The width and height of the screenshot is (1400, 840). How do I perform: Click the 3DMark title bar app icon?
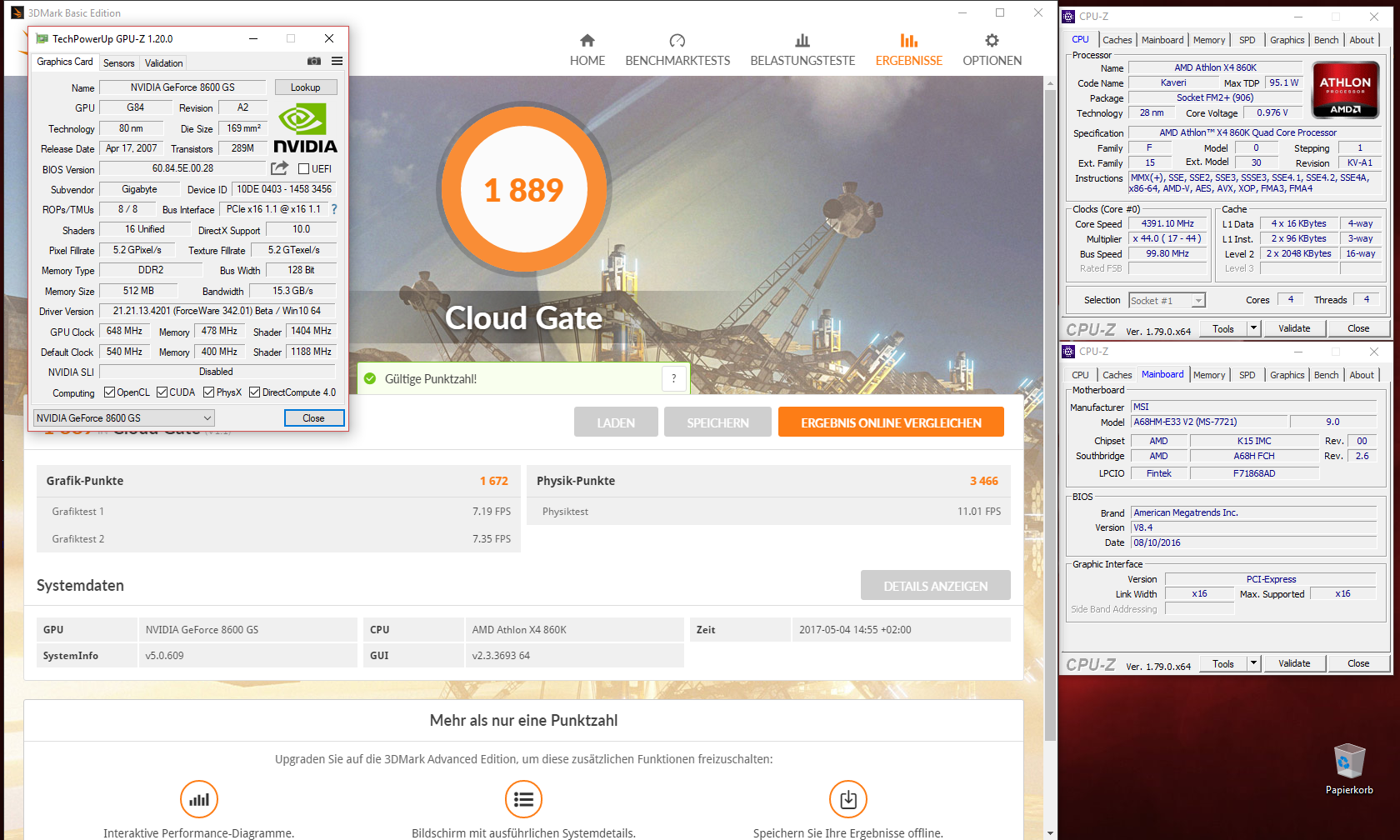coord(17,12)
